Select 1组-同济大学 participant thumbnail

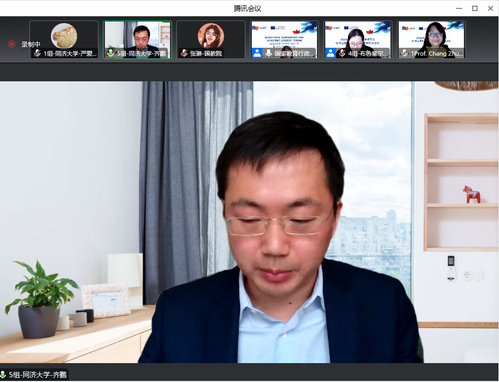64,40
